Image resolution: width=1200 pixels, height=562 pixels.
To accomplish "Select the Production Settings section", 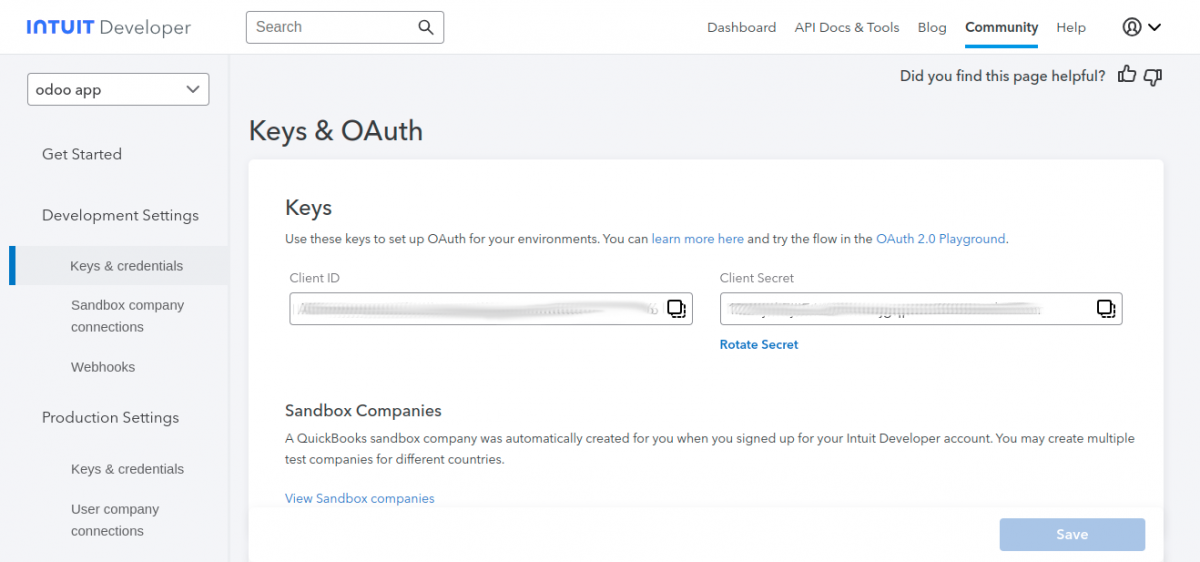I will click(x=110, y=417).
